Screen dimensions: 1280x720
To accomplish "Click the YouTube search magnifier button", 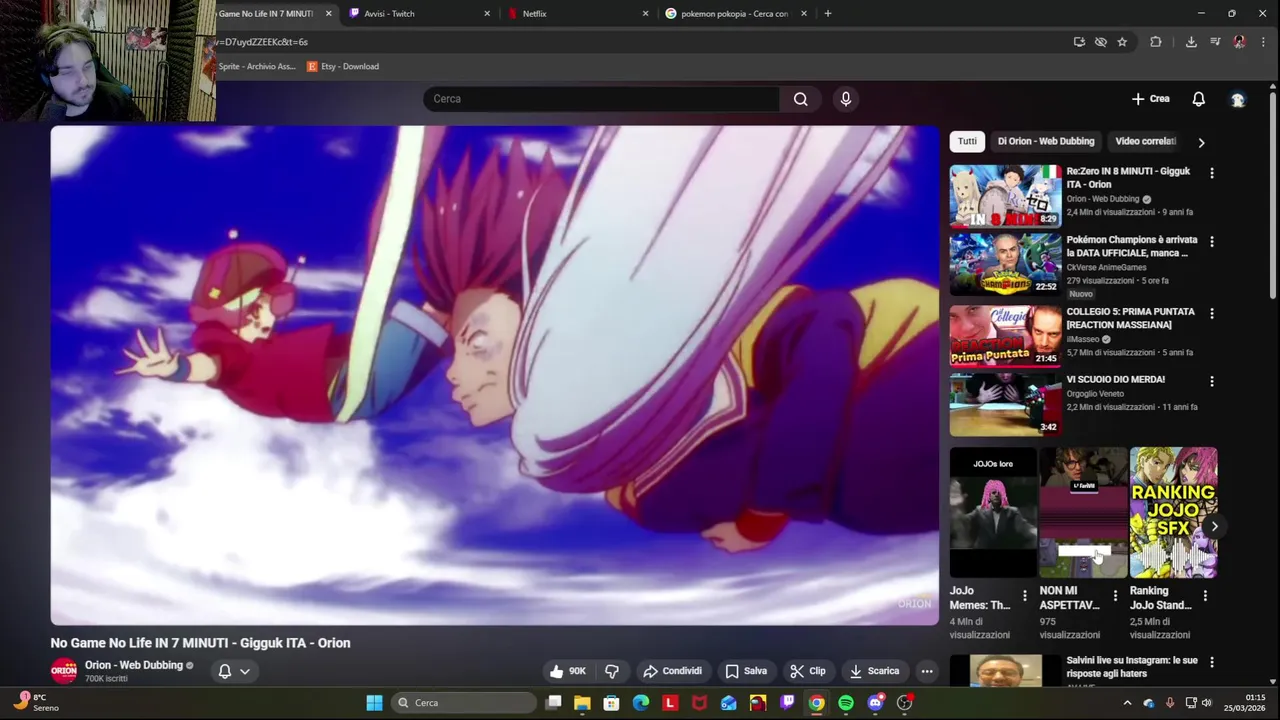I will pyautogui.click(x=800, y=99).
